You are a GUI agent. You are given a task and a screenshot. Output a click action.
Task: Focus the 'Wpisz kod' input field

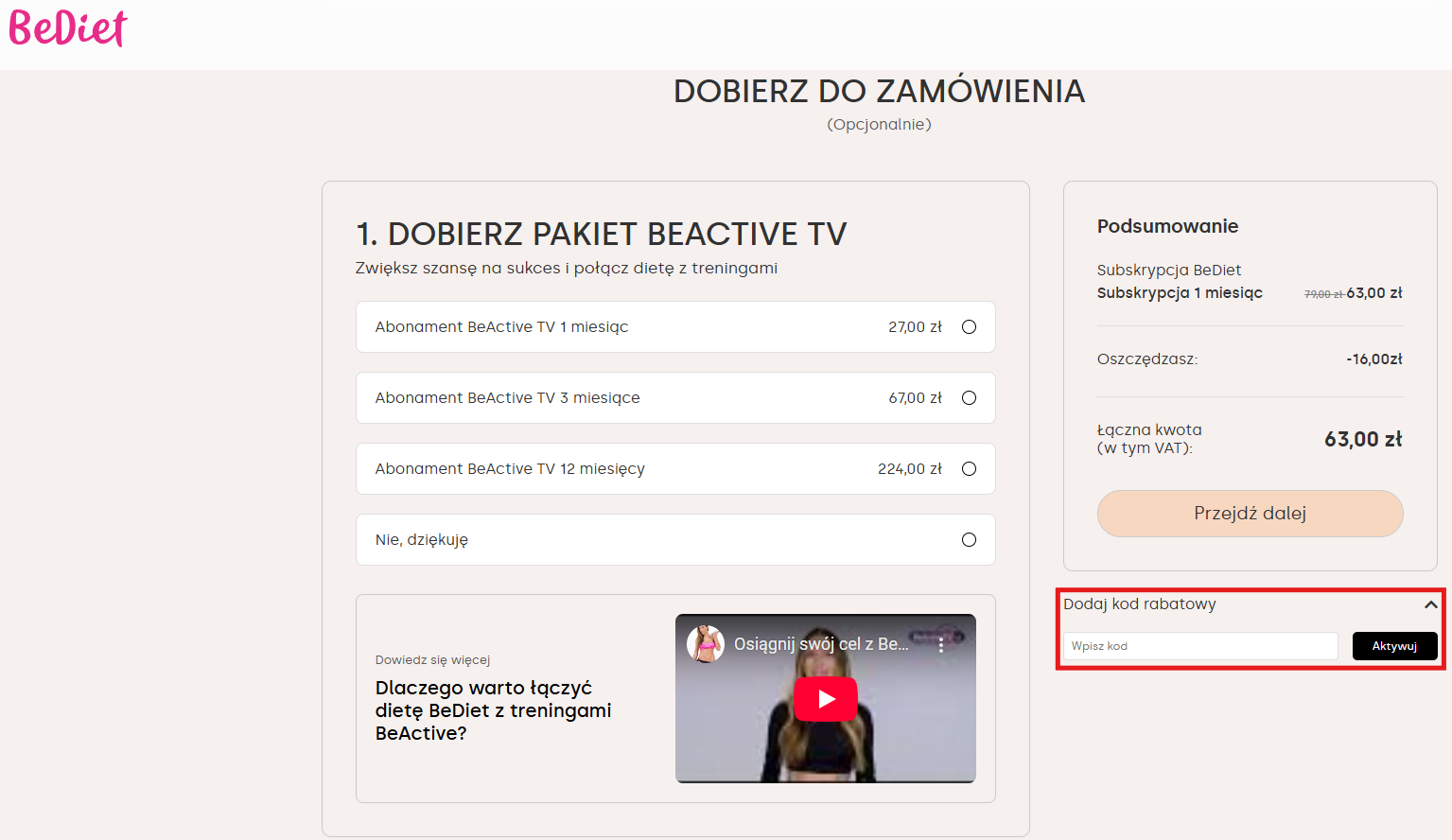tap(1199, 646)
